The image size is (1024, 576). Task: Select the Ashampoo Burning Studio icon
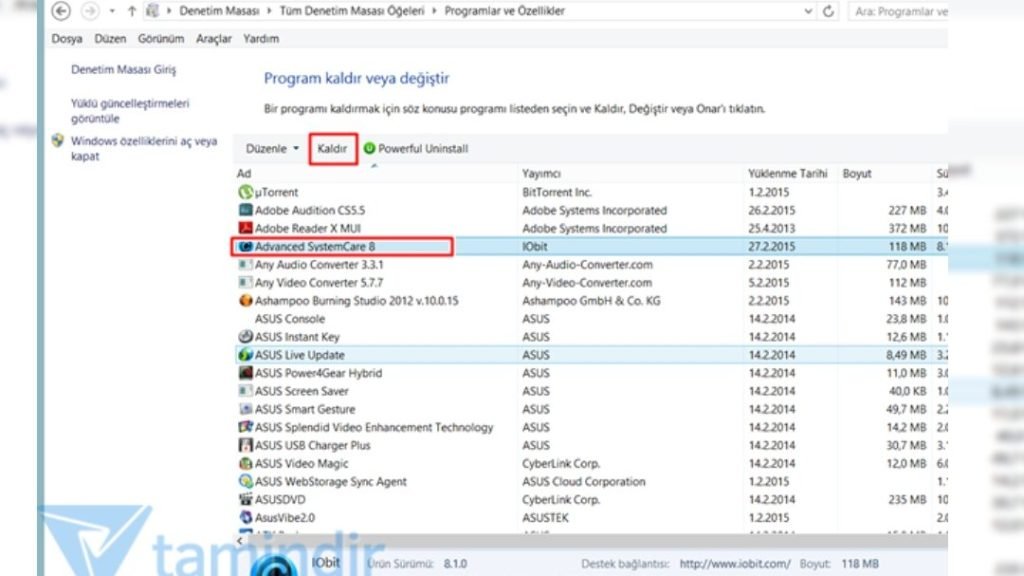[x=245, y=300]
